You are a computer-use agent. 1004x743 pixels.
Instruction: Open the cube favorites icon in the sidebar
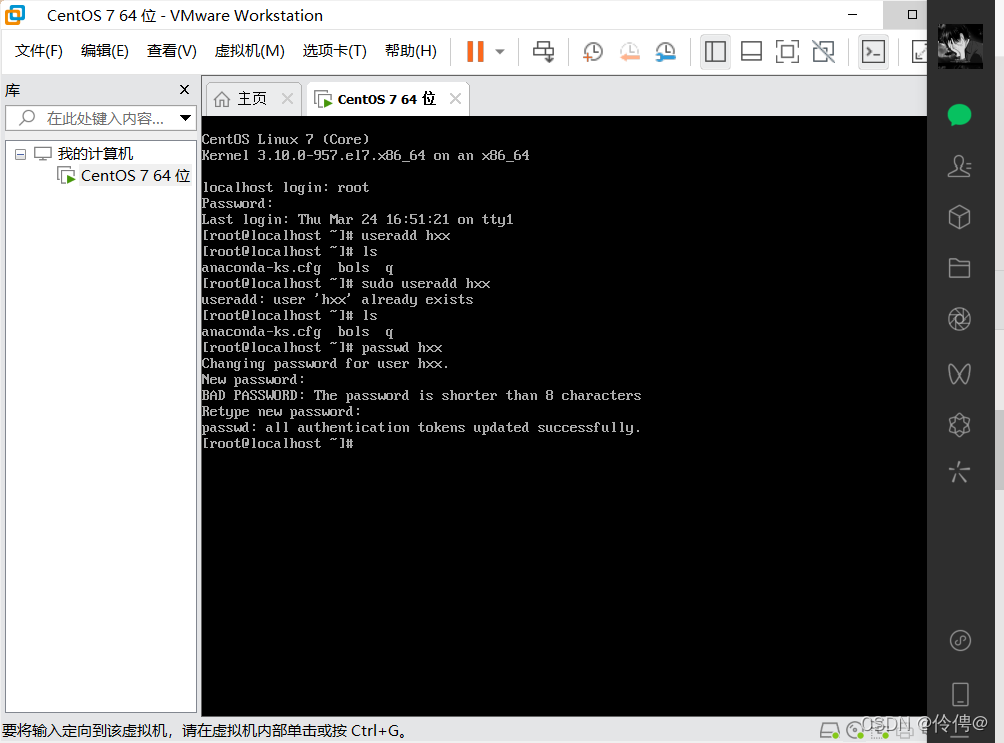tap(959, 217)
